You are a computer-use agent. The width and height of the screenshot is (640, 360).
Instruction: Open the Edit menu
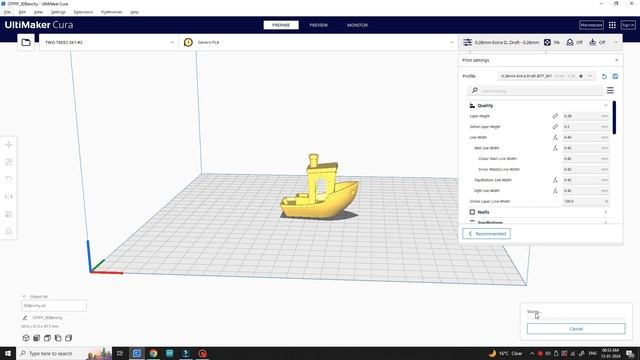(22, 12)
